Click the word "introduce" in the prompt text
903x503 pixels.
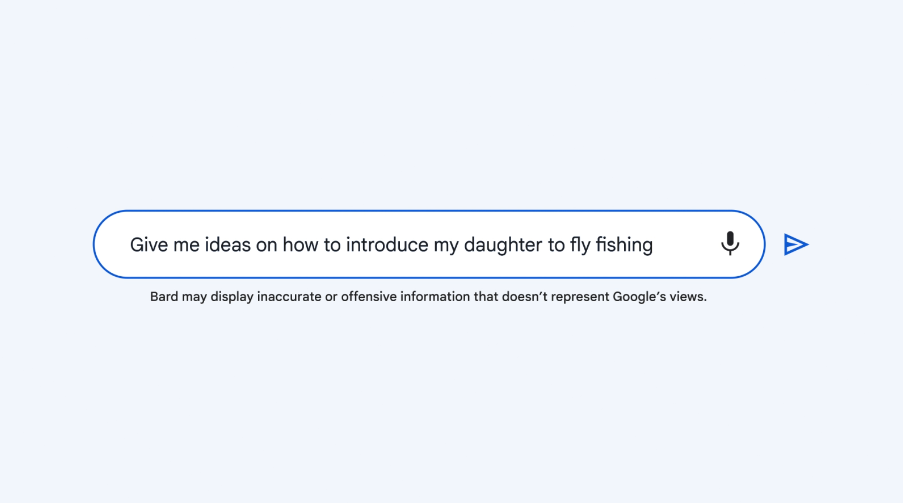387,245
